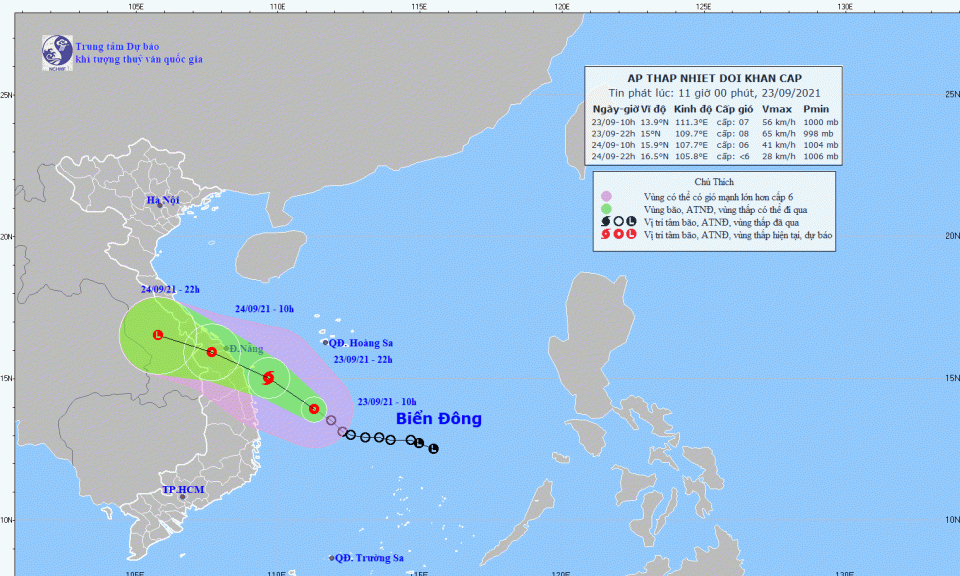Select the 24/09-22h row in the forecast table

[x=715, y=157]
